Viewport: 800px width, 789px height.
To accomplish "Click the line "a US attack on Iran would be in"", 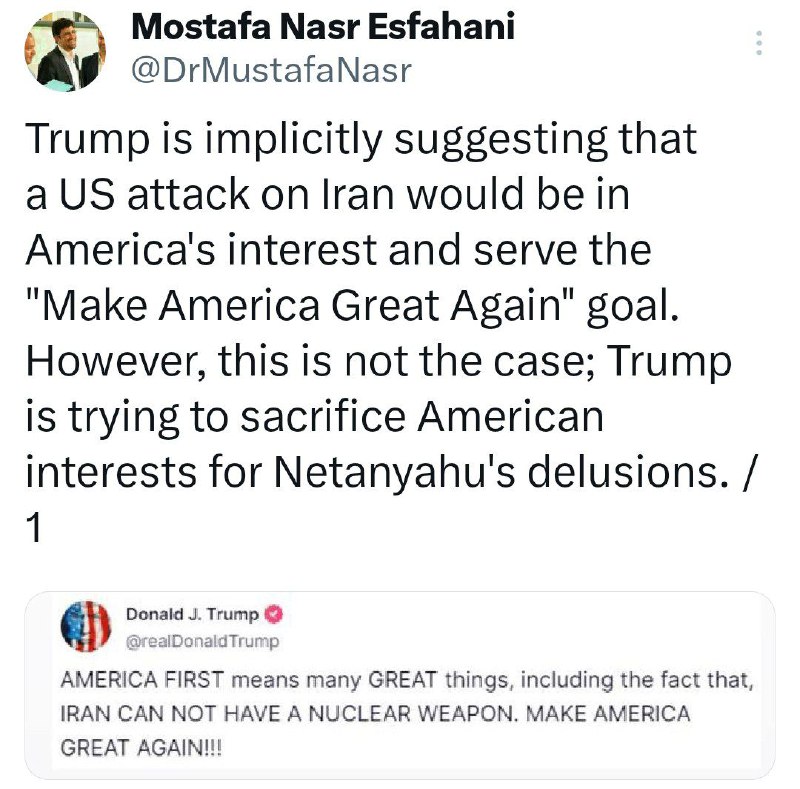I will pos(328,194).
